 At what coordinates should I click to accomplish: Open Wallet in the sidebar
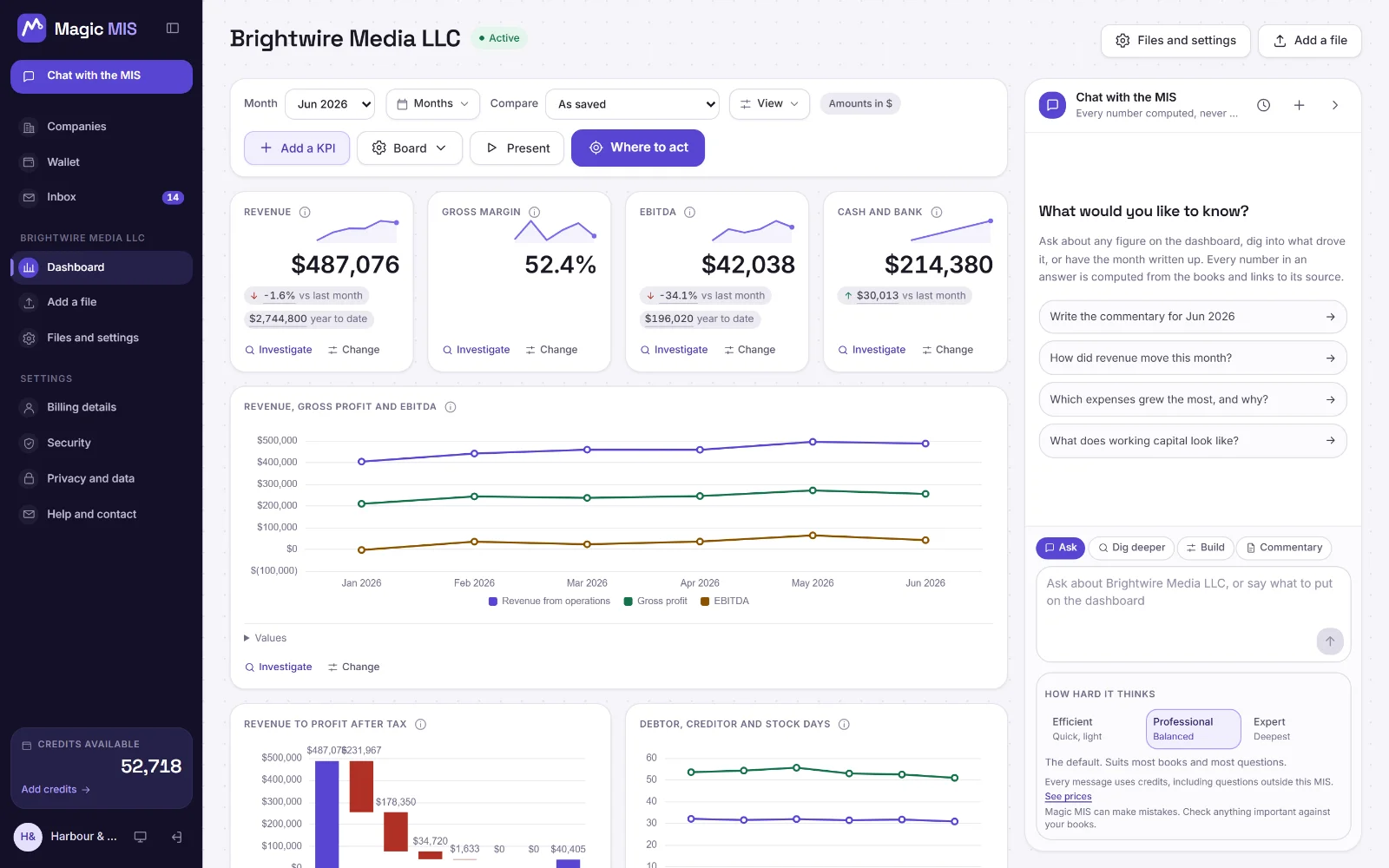[102, 162]
